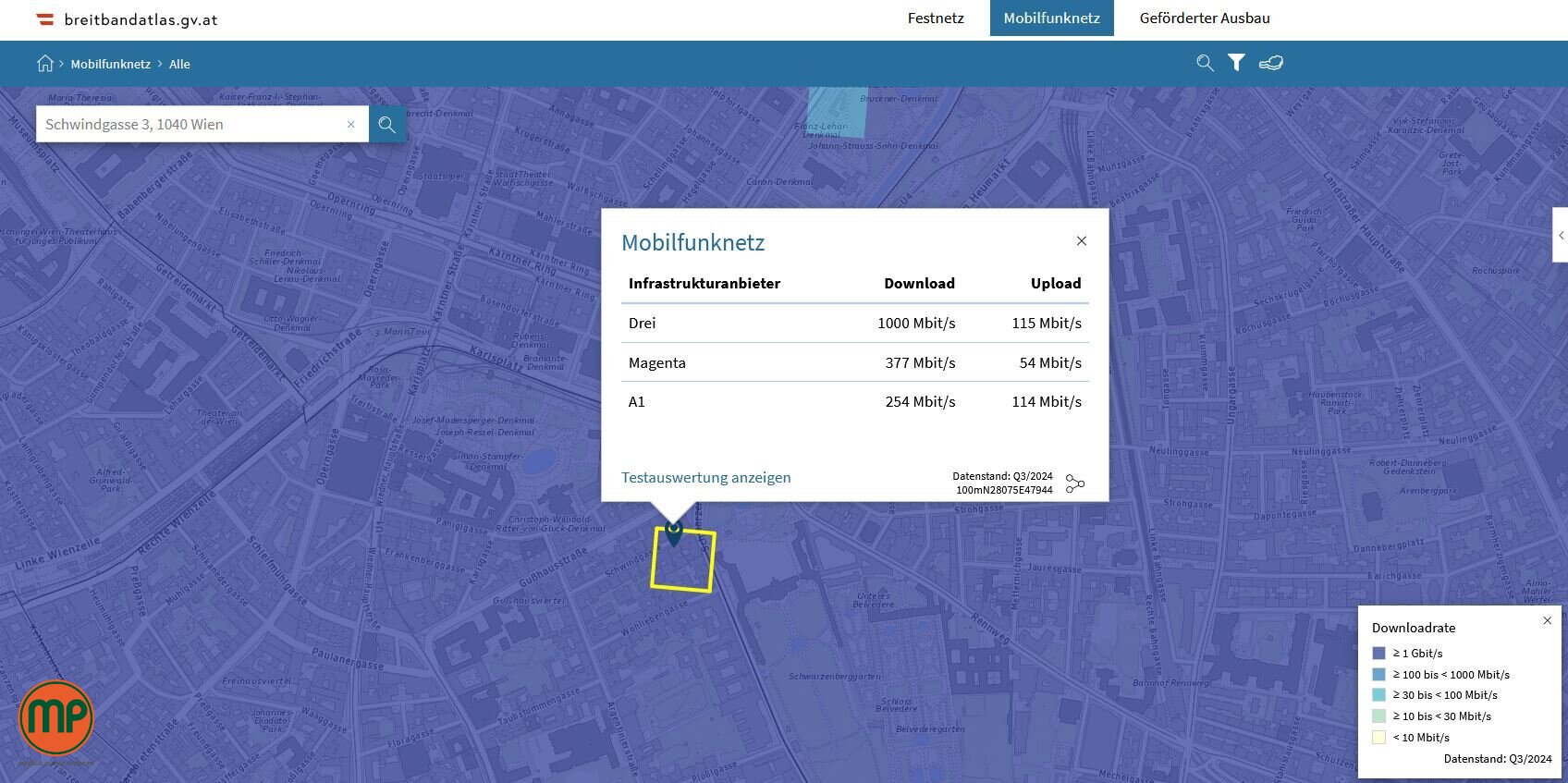Click the share icon in popup
The height and width of the screenshot is (783, 1568).
point(1074,484)
